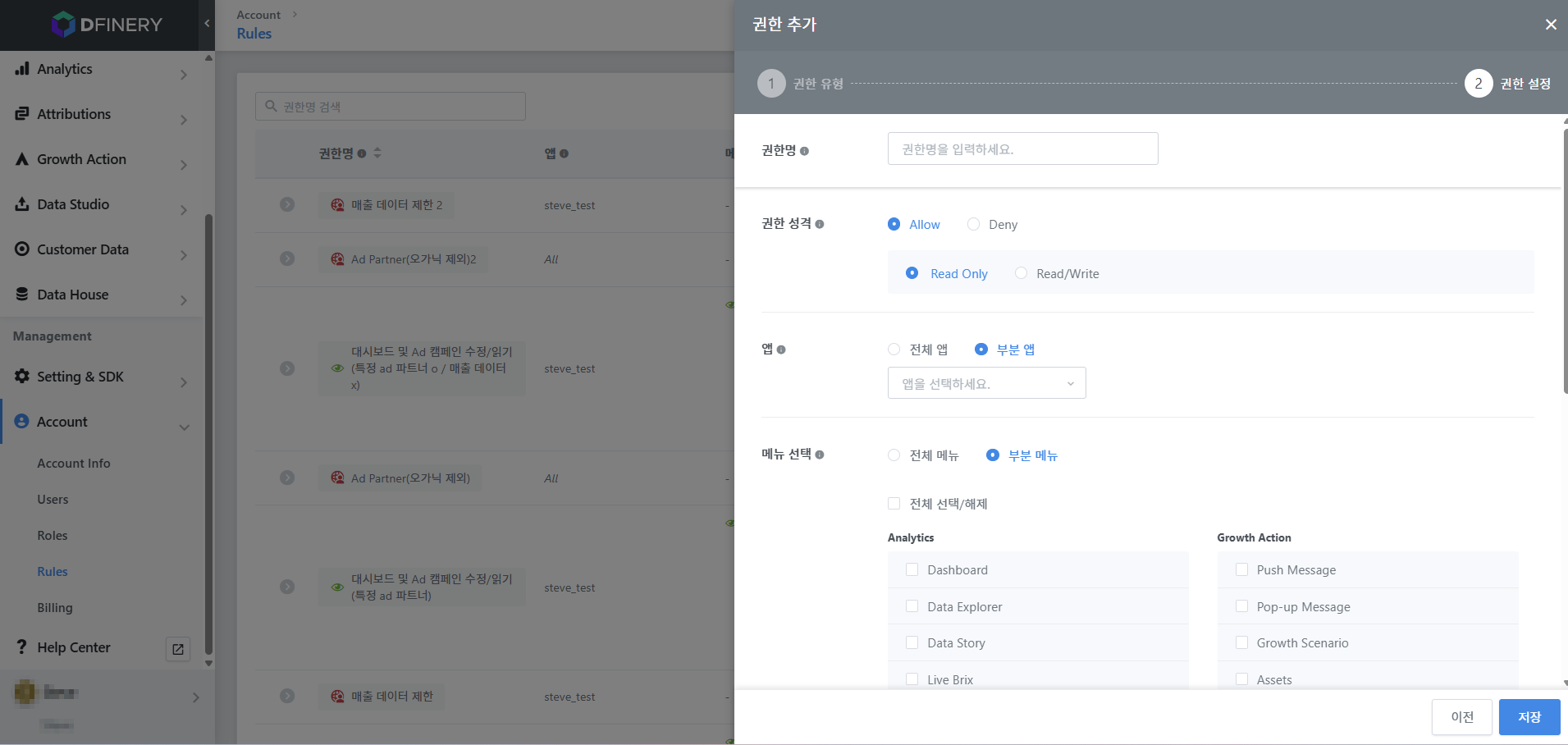This screenshot has width=1568, height=745.
Task: Open the 앱을 선택하세요 dropdown
Action: pyautogui.click(x=987, y=383)
